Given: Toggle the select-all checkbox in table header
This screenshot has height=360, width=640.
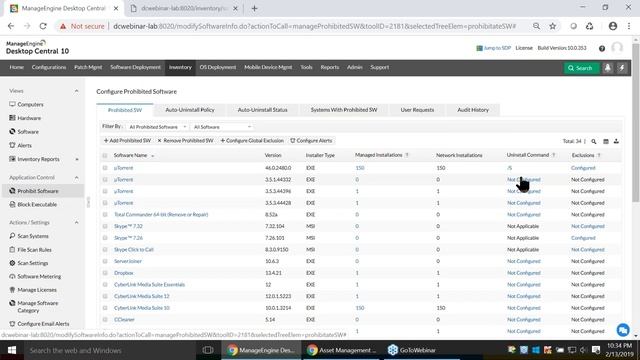Looking at the screenshot, I should (105, 156).
